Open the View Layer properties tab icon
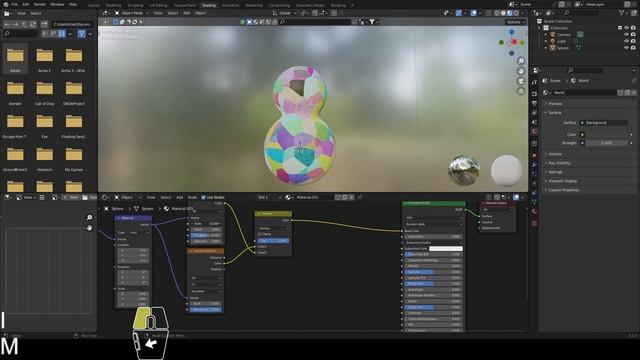 [x=534, y=112]
